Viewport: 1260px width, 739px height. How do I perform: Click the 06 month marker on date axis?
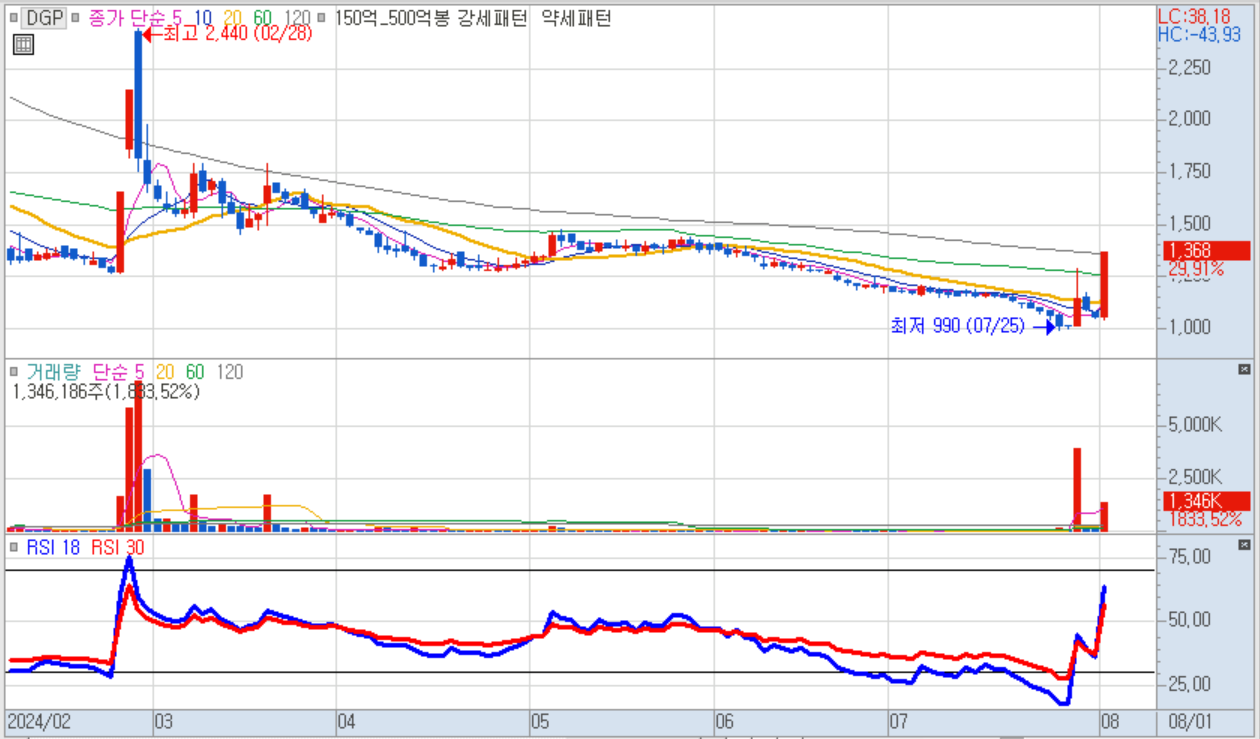pos(724,721)
